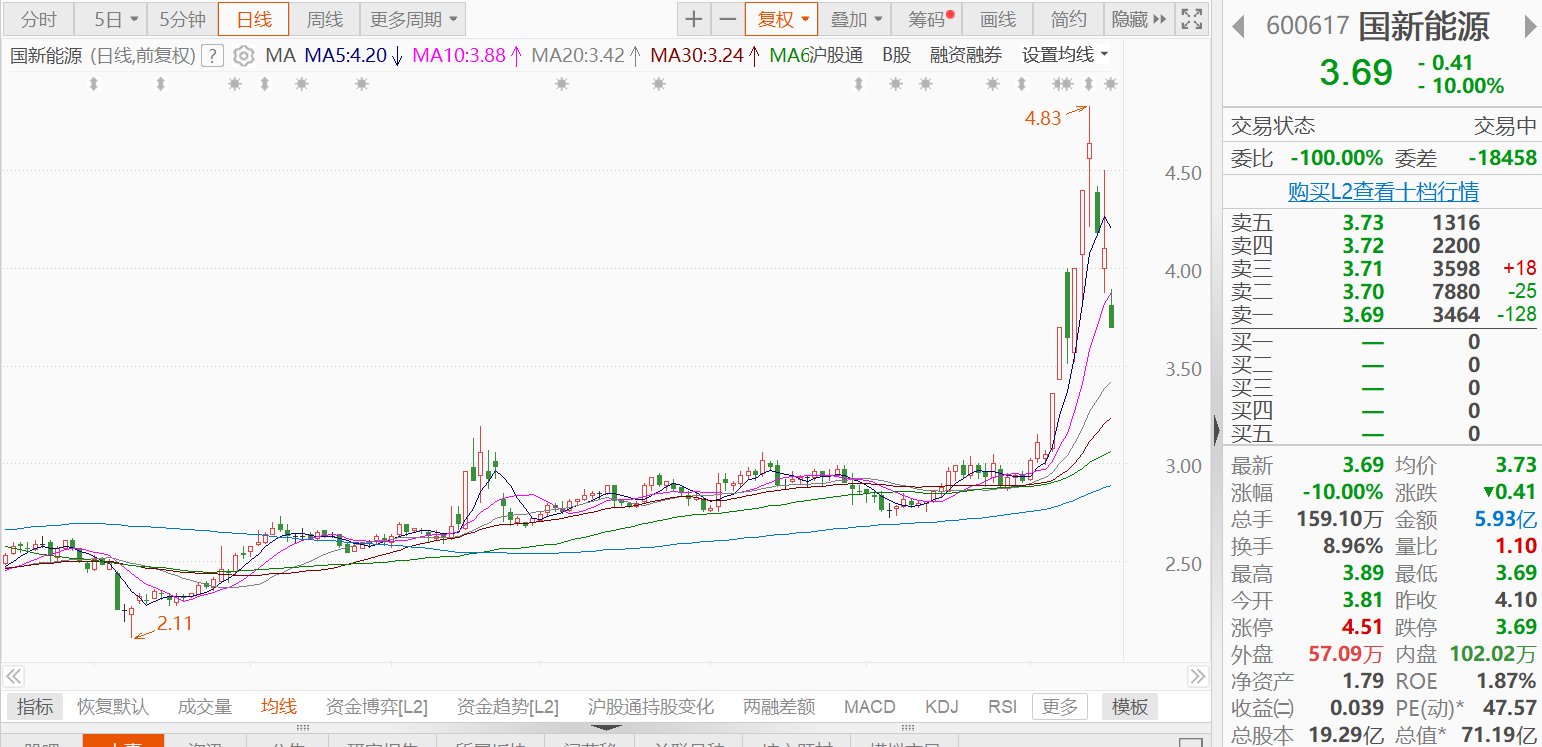1542x747 pixels.
Task: Toggle the KDJ indicator
Action: click(x=941, y=707)
